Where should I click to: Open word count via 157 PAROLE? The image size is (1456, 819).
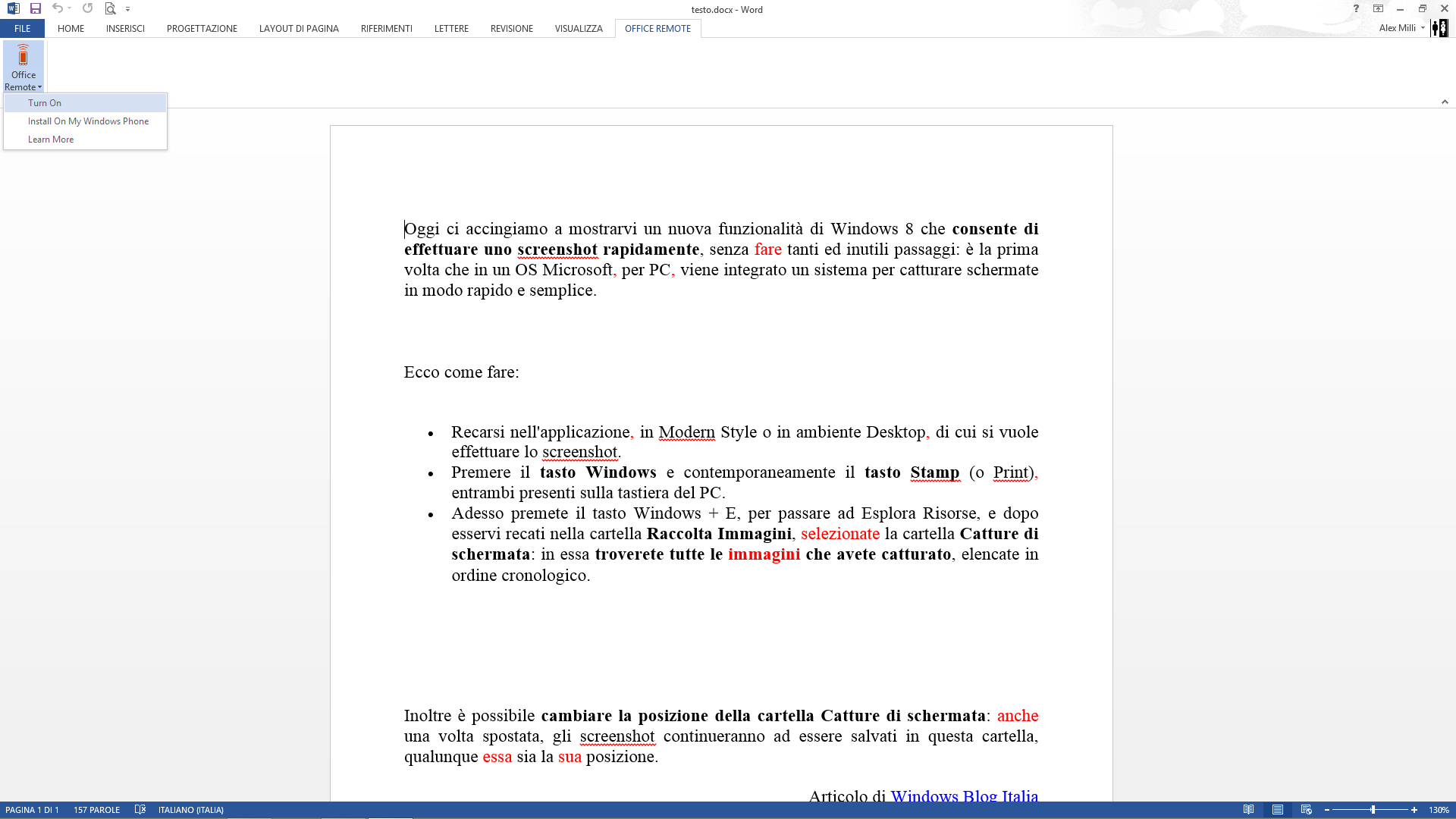(x=96, y=810)
